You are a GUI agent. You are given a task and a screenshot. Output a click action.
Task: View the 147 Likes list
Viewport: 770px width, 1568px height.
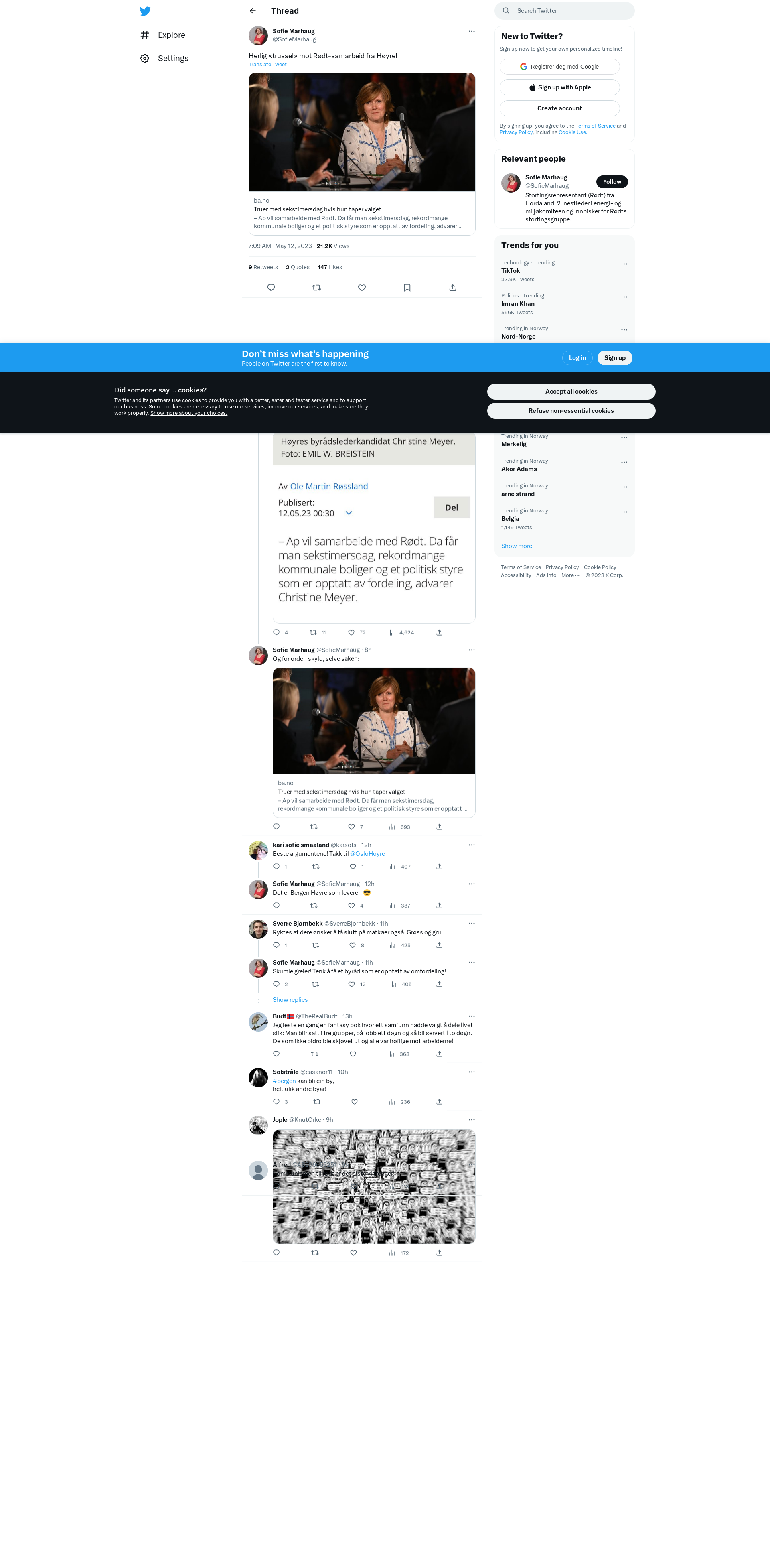(330, 267)
